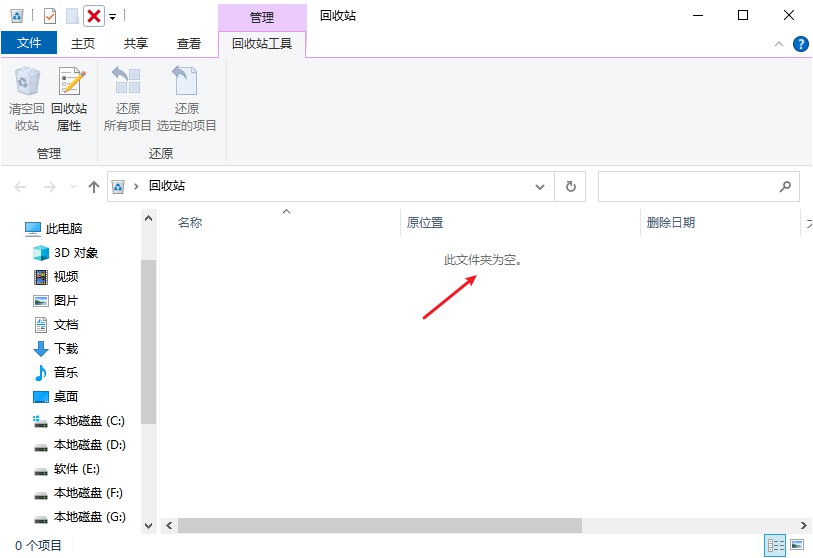
Task: Click navigation pane scroll up arrow
Action: (148, 218)
